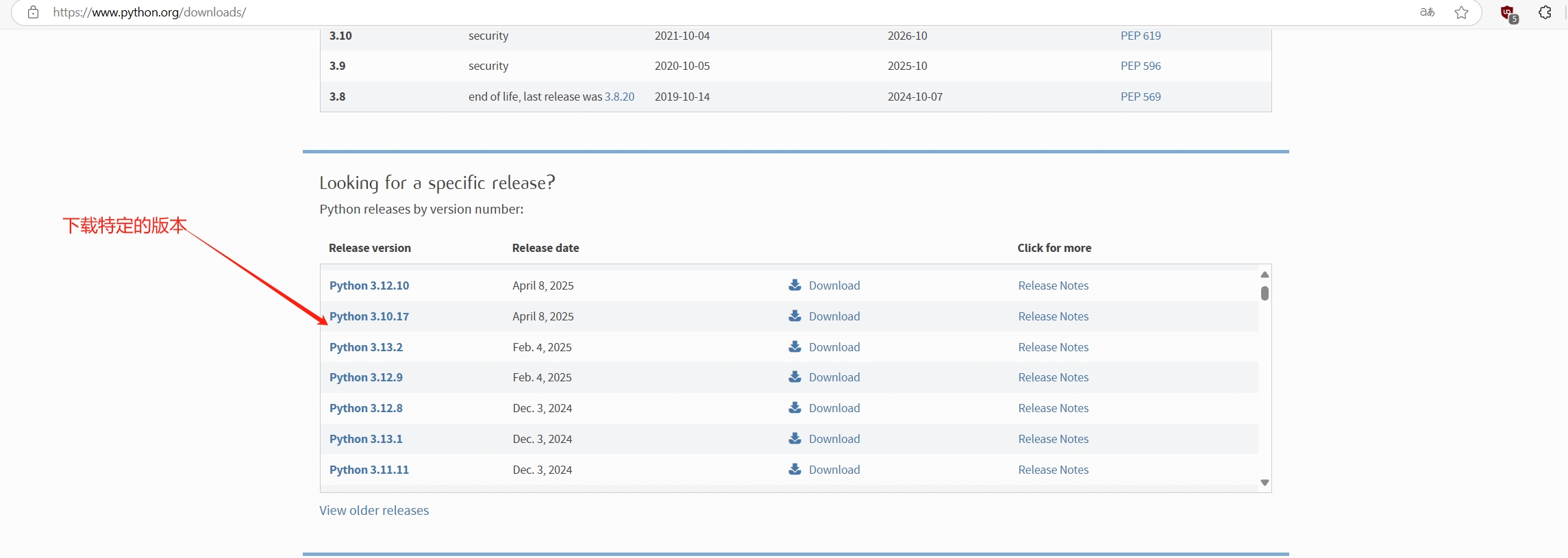The height and width of the screenshot is (558, 1568).
Task: Click the site lock icon in address bar
Action: coord(33,12)
